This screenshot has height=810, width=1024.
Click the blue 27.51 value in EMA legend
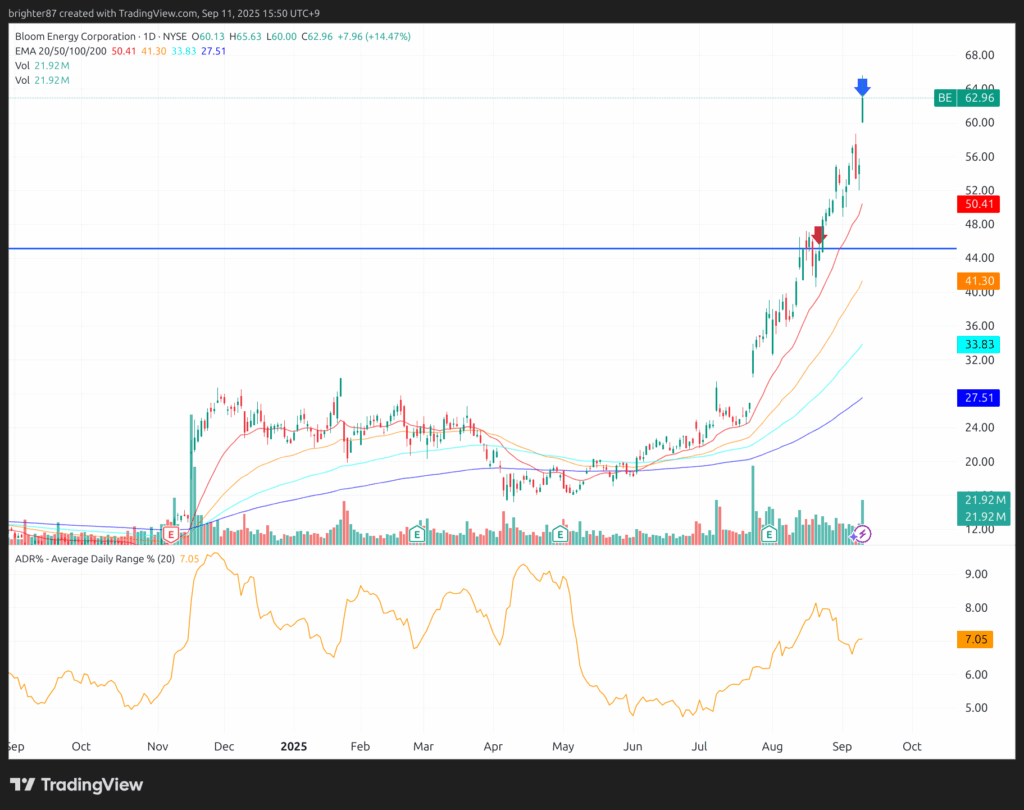tap(214, 51)
